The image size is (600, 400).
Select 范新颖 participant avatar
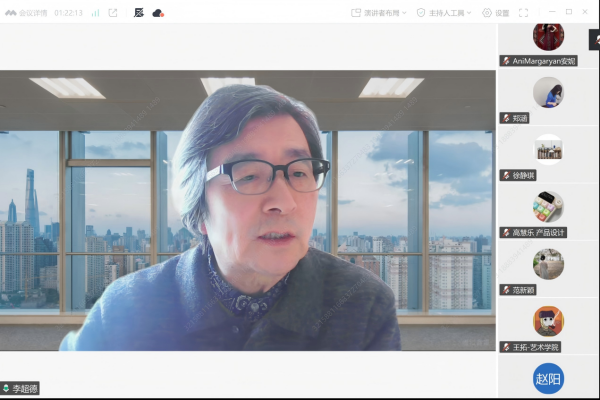(548, 263)
